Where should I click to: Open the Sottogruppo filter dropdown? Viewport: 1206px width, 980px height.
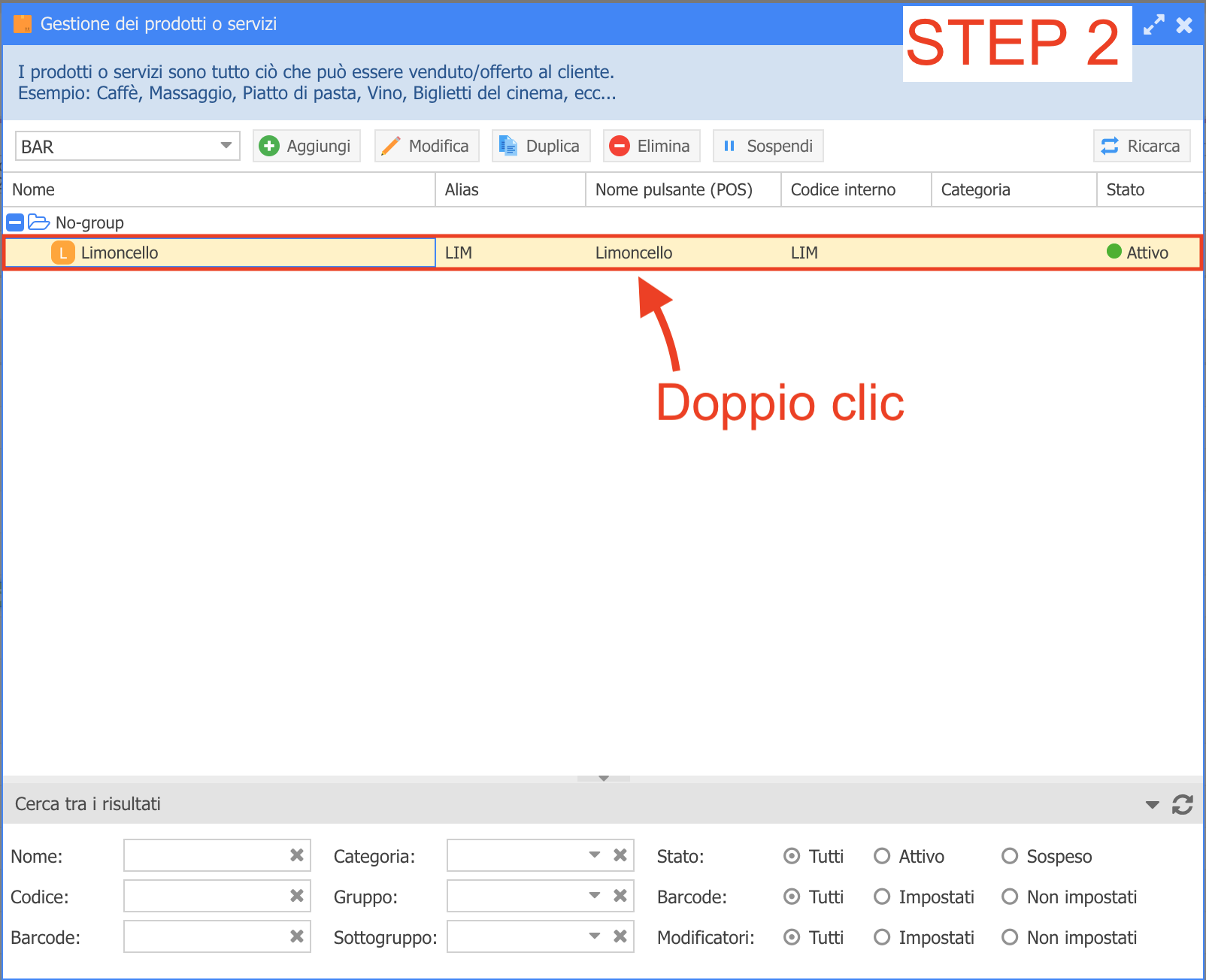[595, 936]
